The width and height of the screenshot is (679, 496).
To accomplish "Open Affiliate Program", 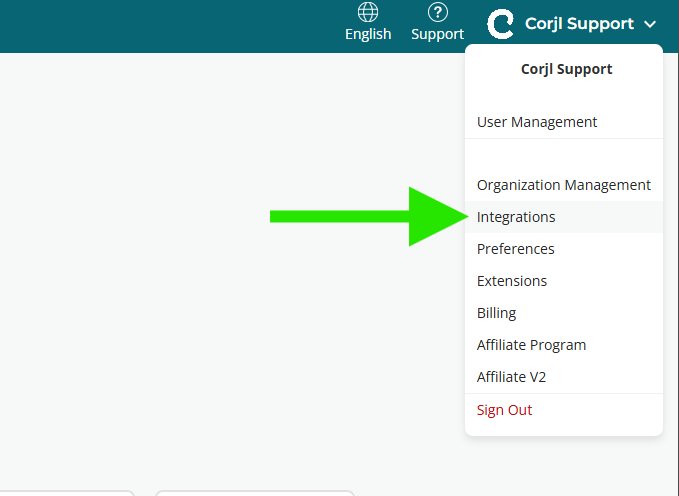I will tap(564, 345).
